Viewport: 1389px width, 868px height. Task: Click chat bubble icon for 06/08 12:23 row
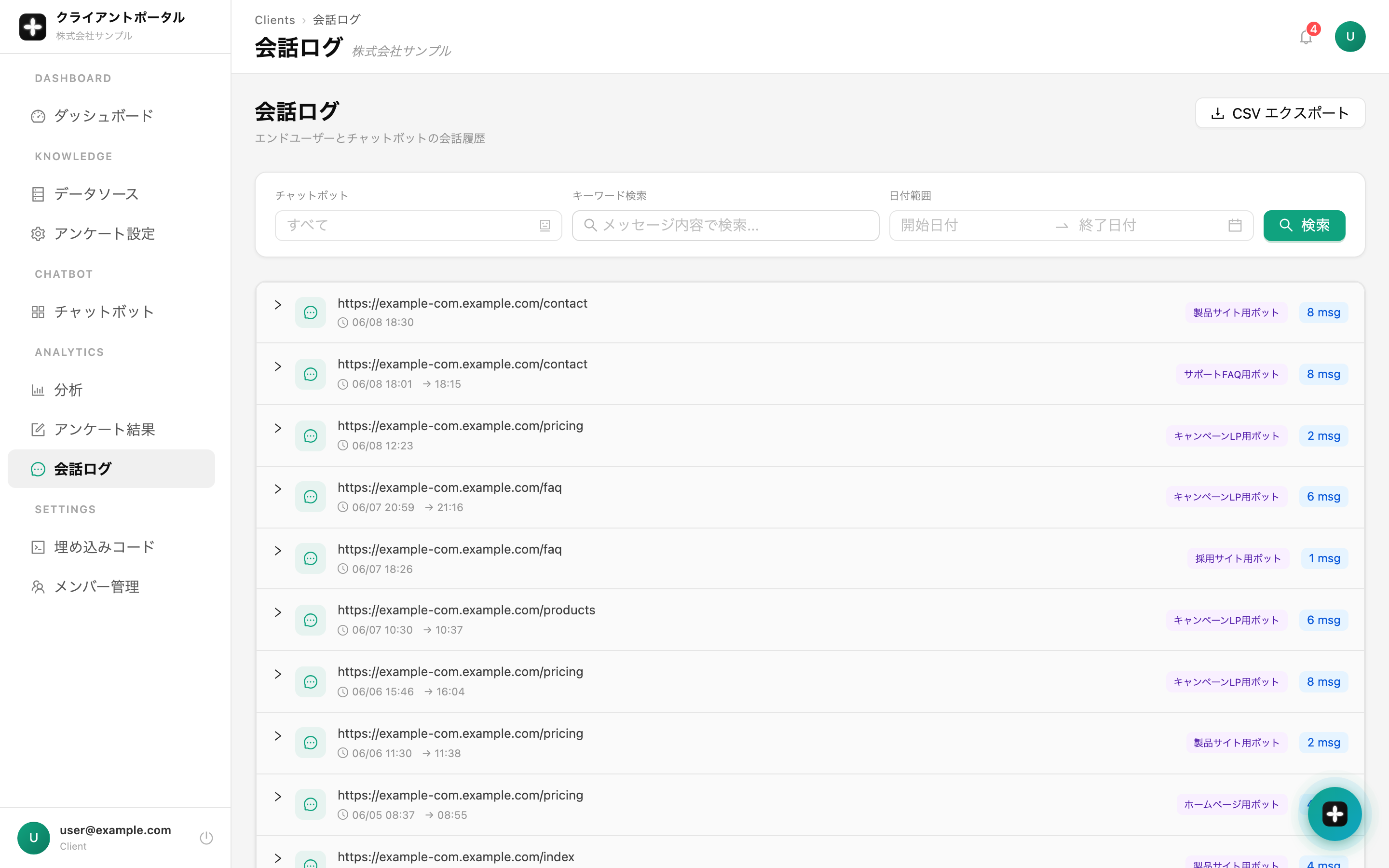311,436
